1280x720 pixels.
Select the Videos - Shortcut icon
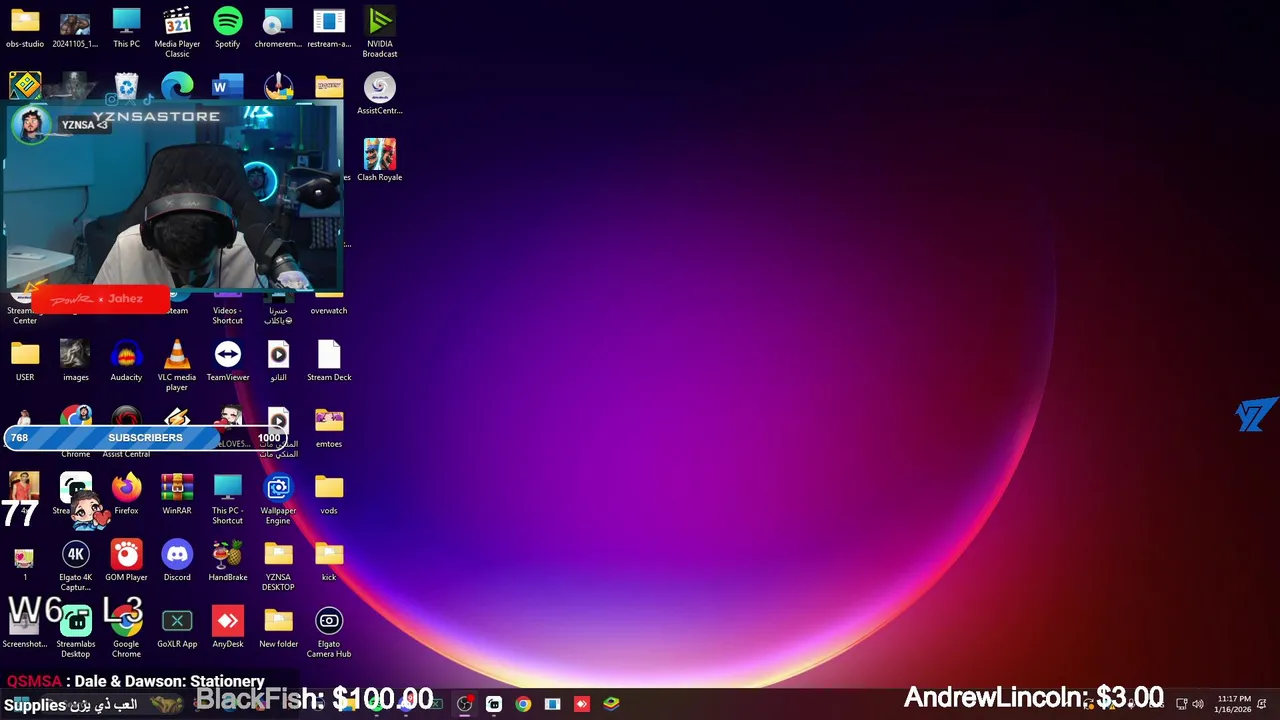tap(227, 310)
